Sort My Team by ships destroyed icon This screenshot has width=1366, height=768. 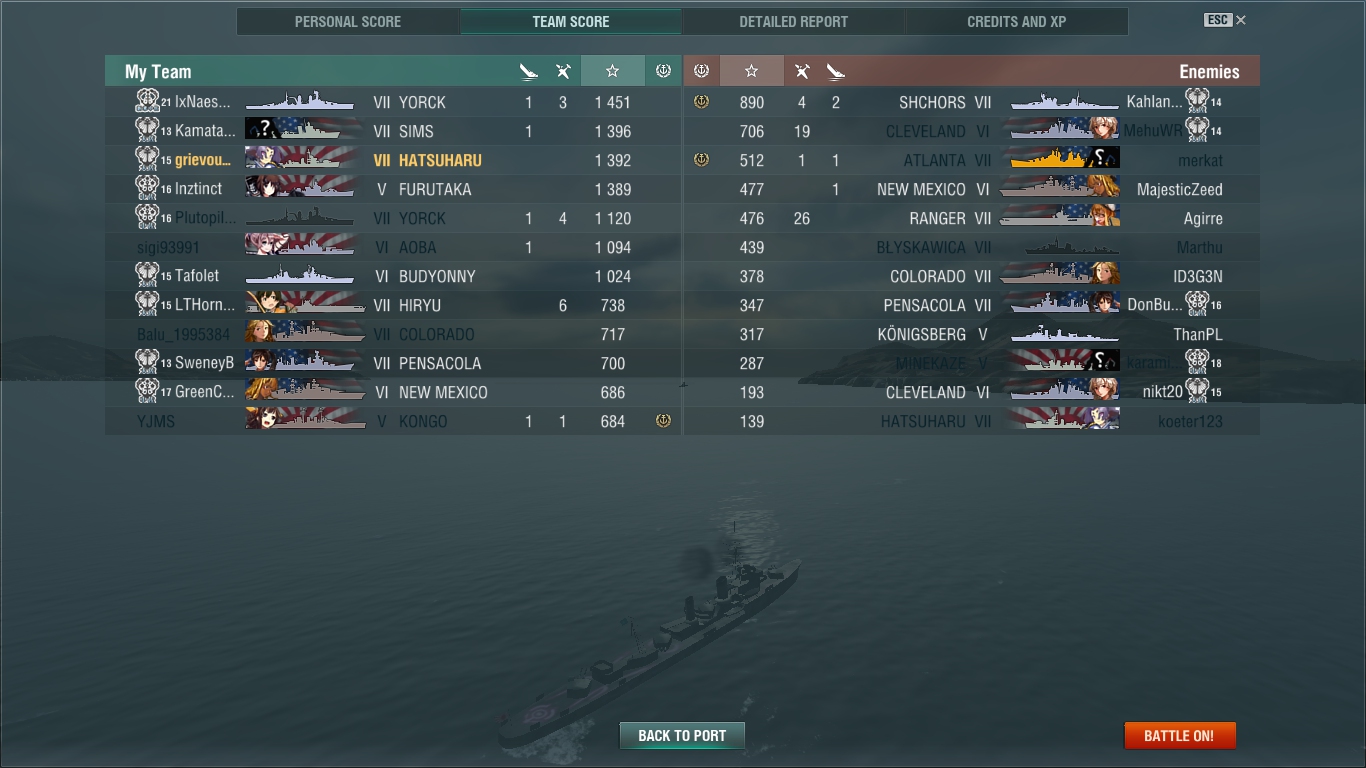529,71
